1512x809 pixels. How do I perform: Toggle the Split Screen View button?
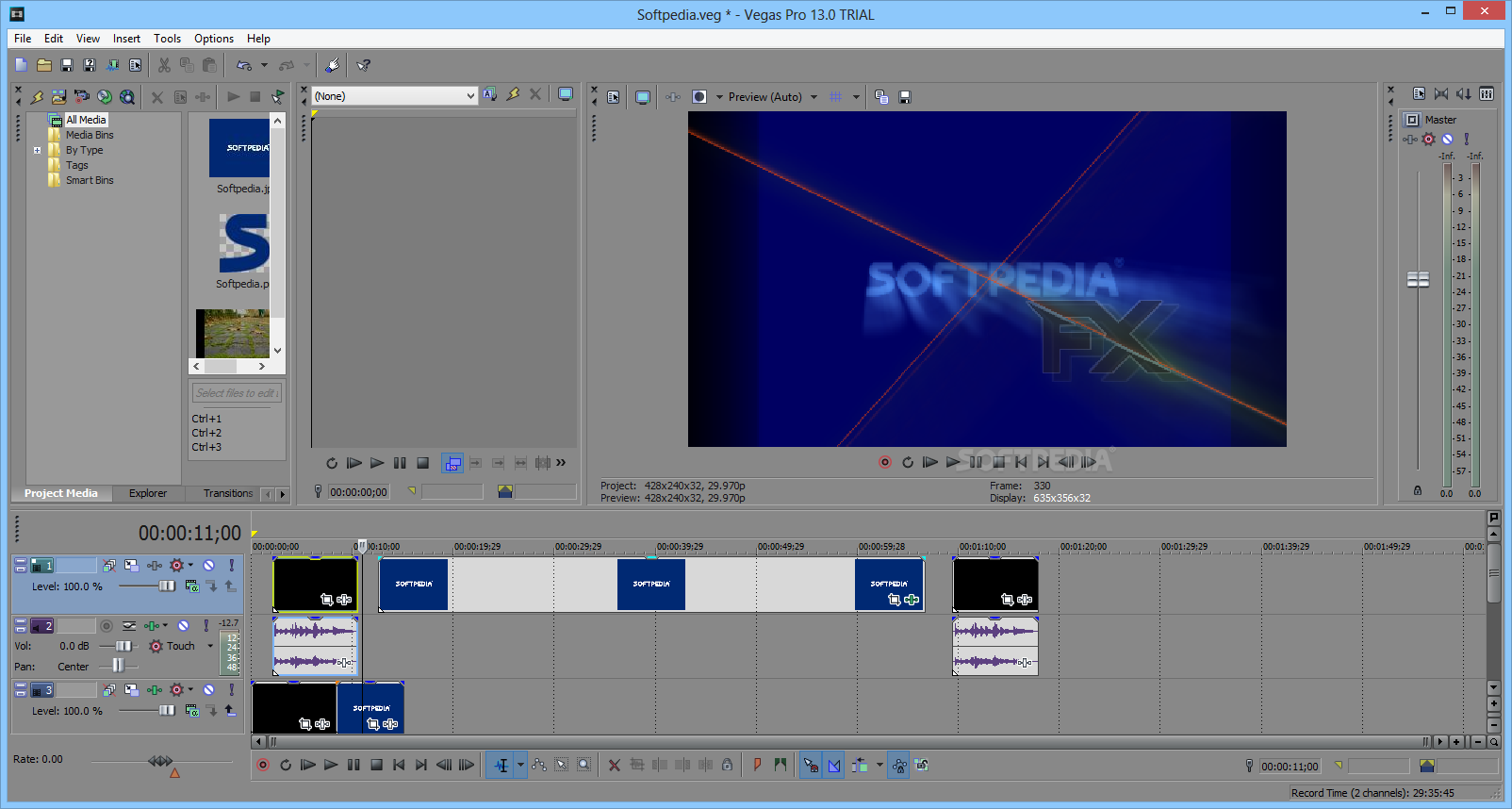coord(699,97)
